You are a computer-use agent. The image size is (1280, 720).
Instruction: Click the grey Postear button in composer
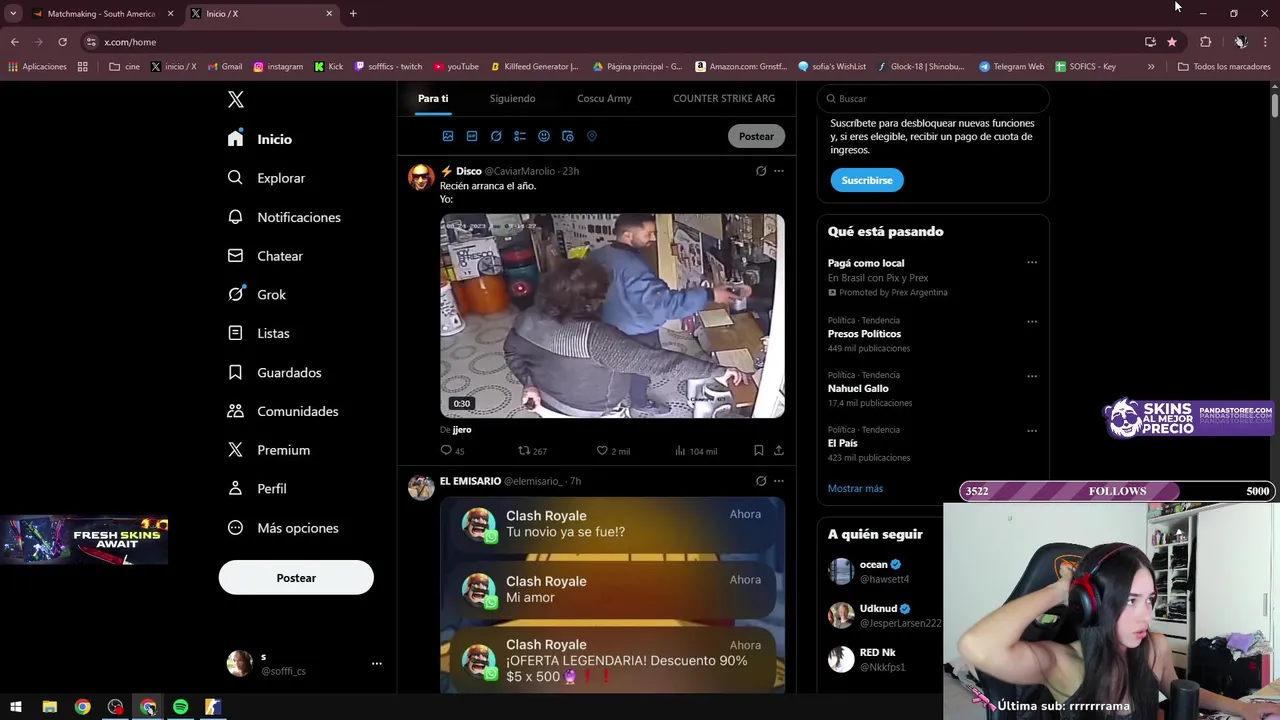pos(756,136)
